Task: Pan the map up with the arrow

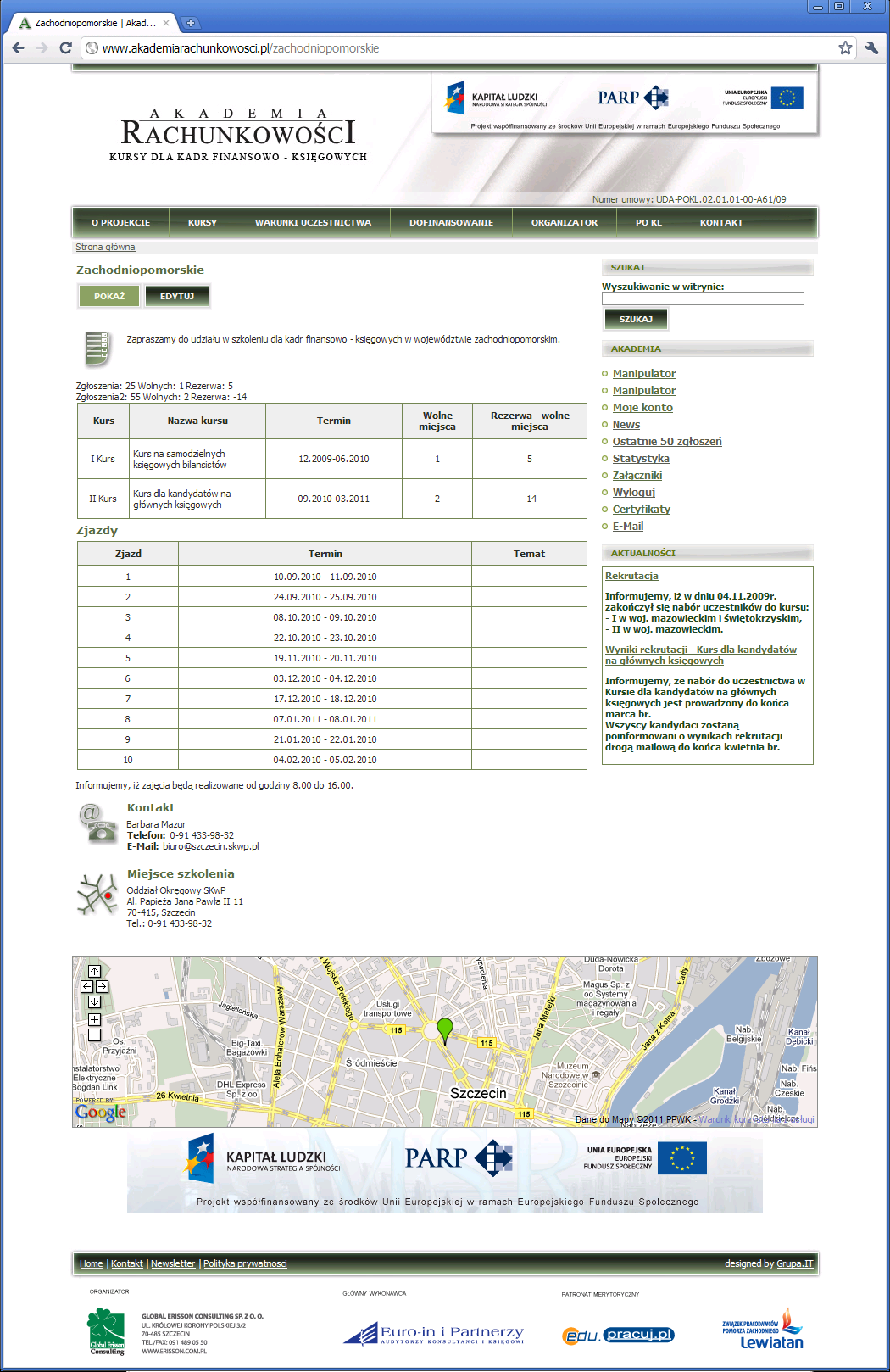Action: point(94,972)
